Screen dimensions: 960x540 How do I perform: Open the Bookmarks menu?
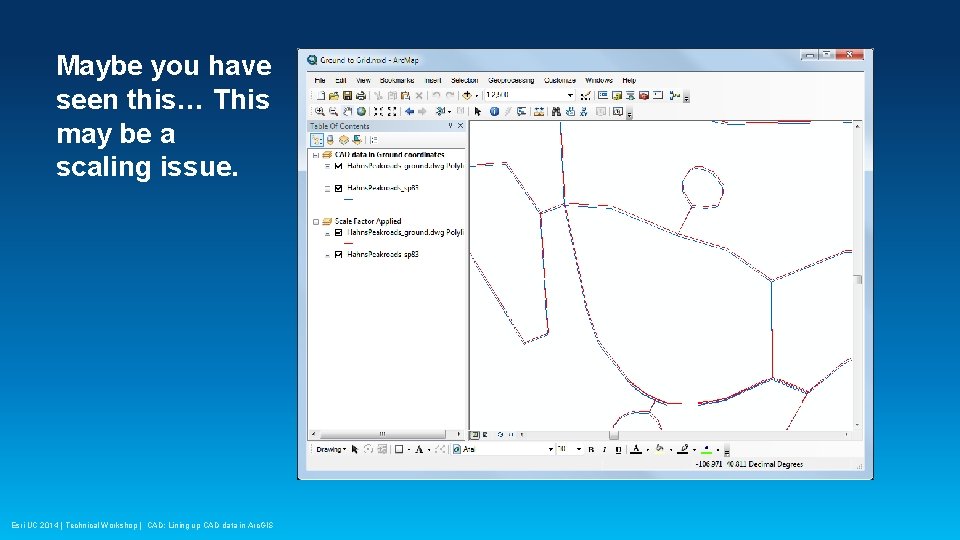[397, 80]
